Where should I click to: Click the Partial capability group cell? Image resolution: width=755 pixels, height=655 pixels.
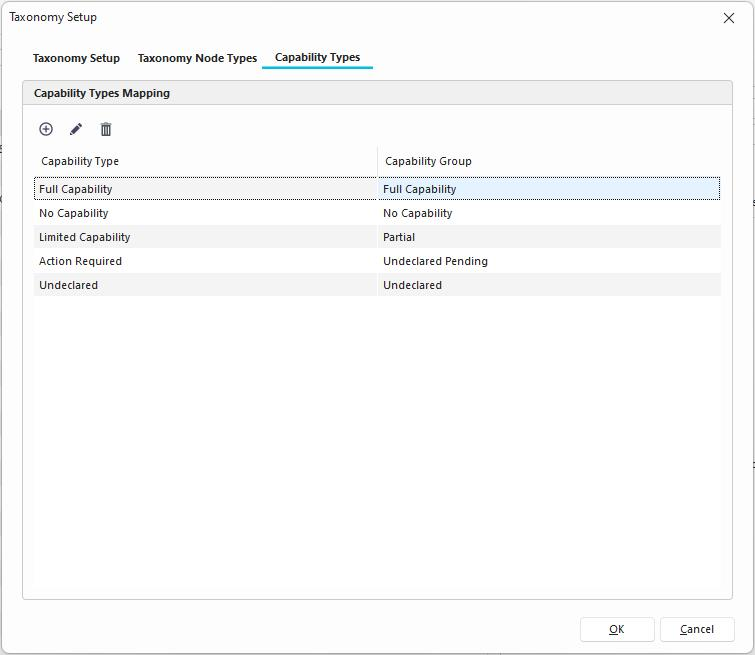coord(399,237)
